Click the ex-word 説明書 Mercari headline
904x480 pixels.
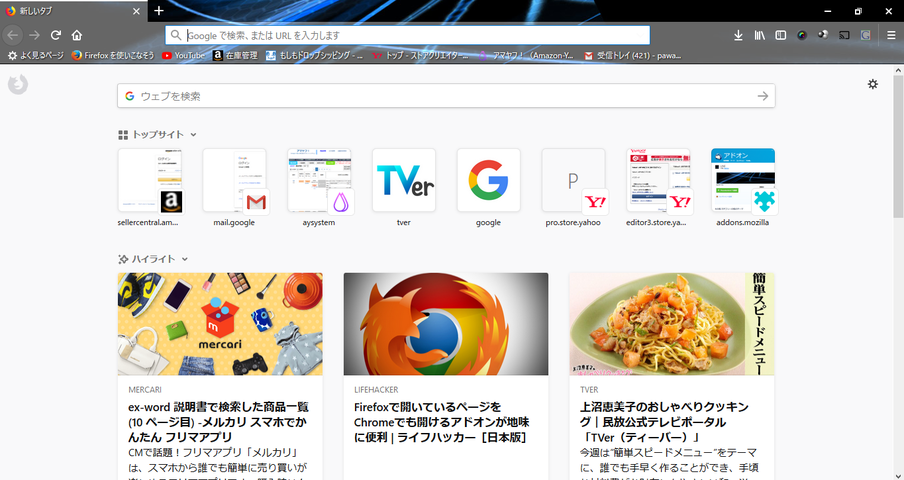pos(219,422)
